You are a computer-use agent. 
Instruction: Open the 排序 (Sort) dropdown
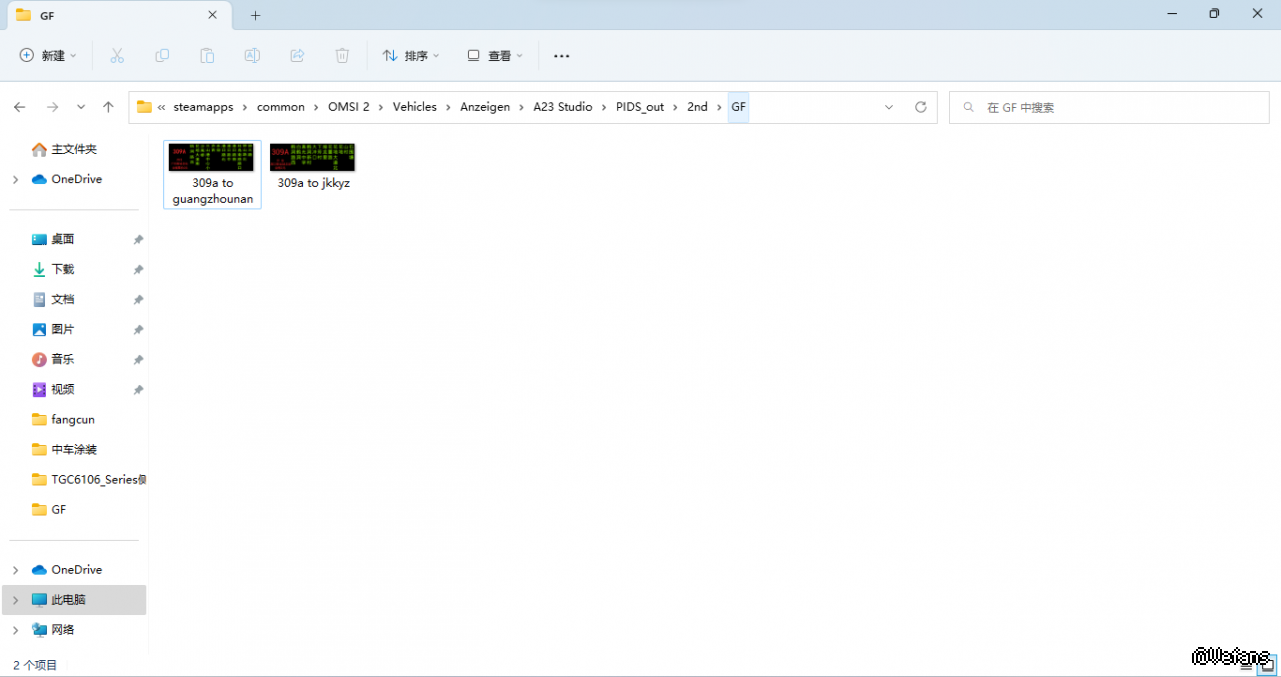[410, 56]
